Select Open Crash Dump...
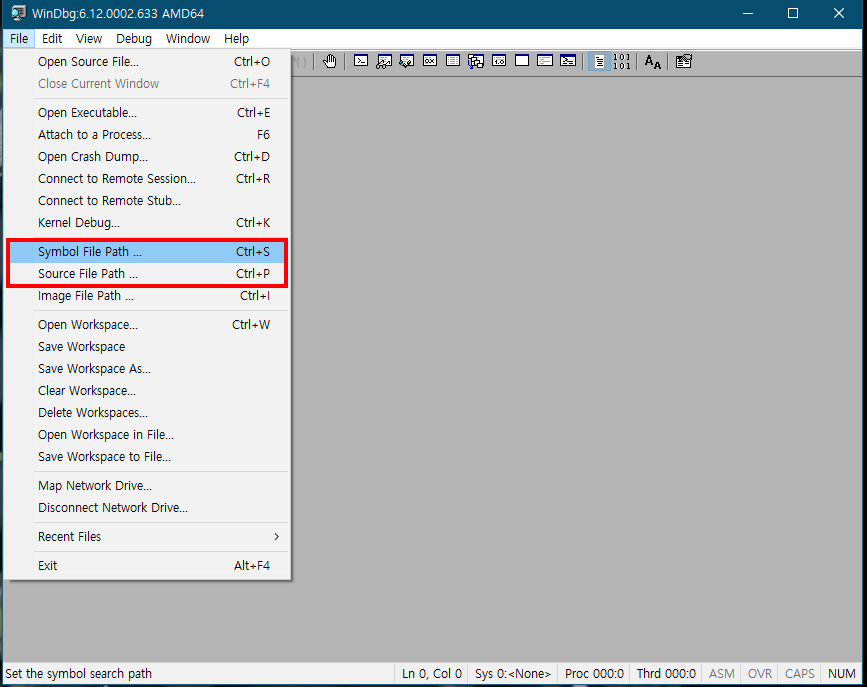This screenshot has height=687, width=867. coord(147,157)
